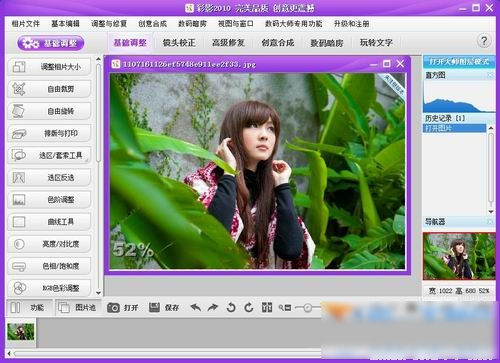Select the 基础调整 tab
The height and width of the screenshot is (363, 500).
[130, 43]
